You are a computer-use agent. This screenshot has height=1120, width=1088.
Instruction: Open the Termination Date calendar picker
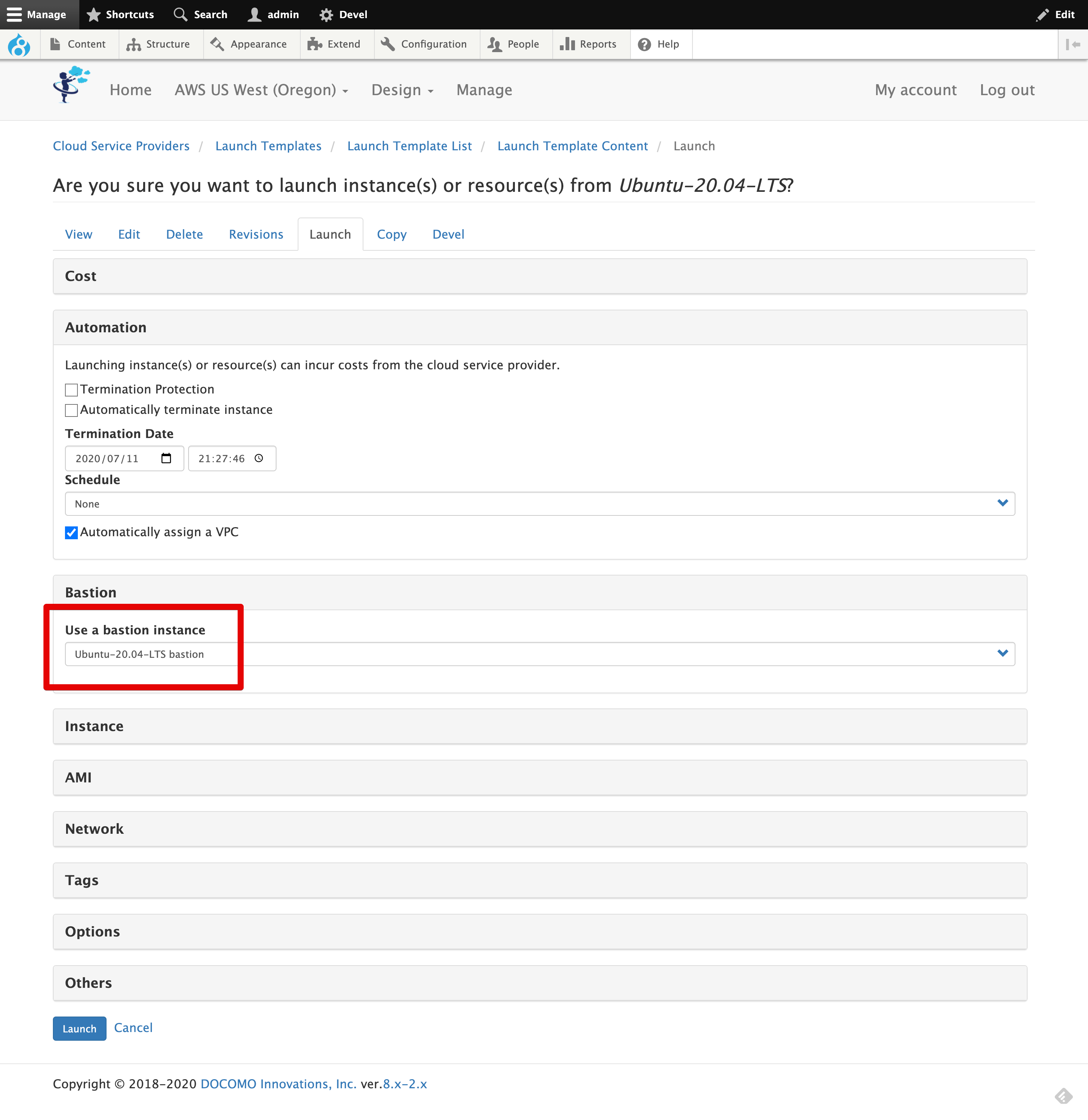(x=166, y=458)
